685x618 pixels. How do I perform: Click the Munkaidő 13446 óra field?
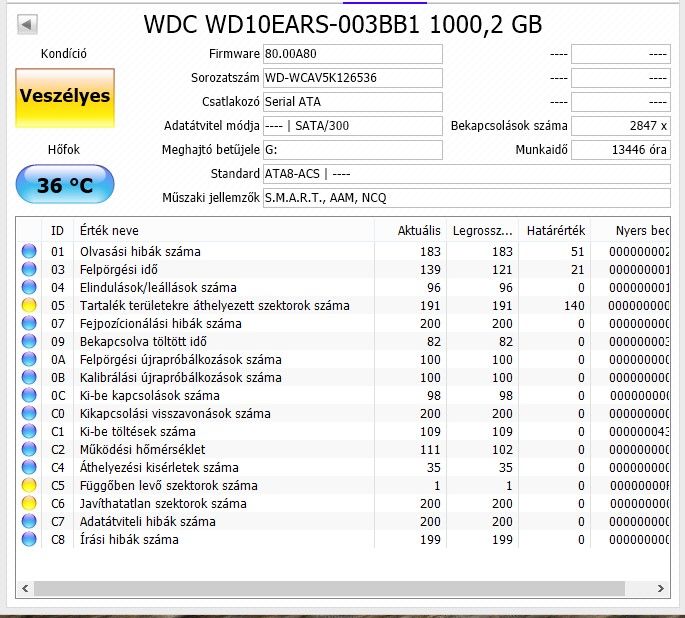[x=621, y=150]
